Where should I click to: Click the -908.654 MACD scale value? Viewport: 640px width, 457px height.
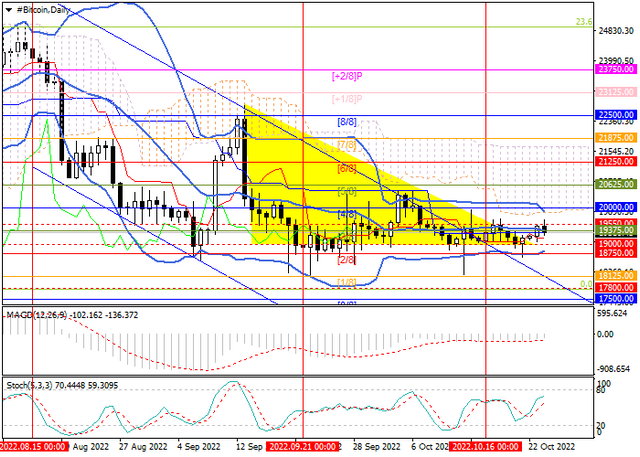click(613, 369)
